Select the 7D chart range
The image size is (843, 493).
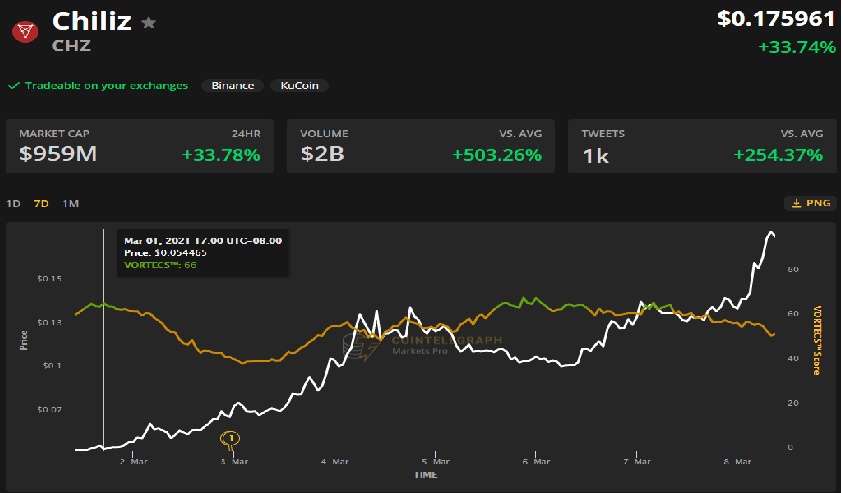(x=41, y=204)
